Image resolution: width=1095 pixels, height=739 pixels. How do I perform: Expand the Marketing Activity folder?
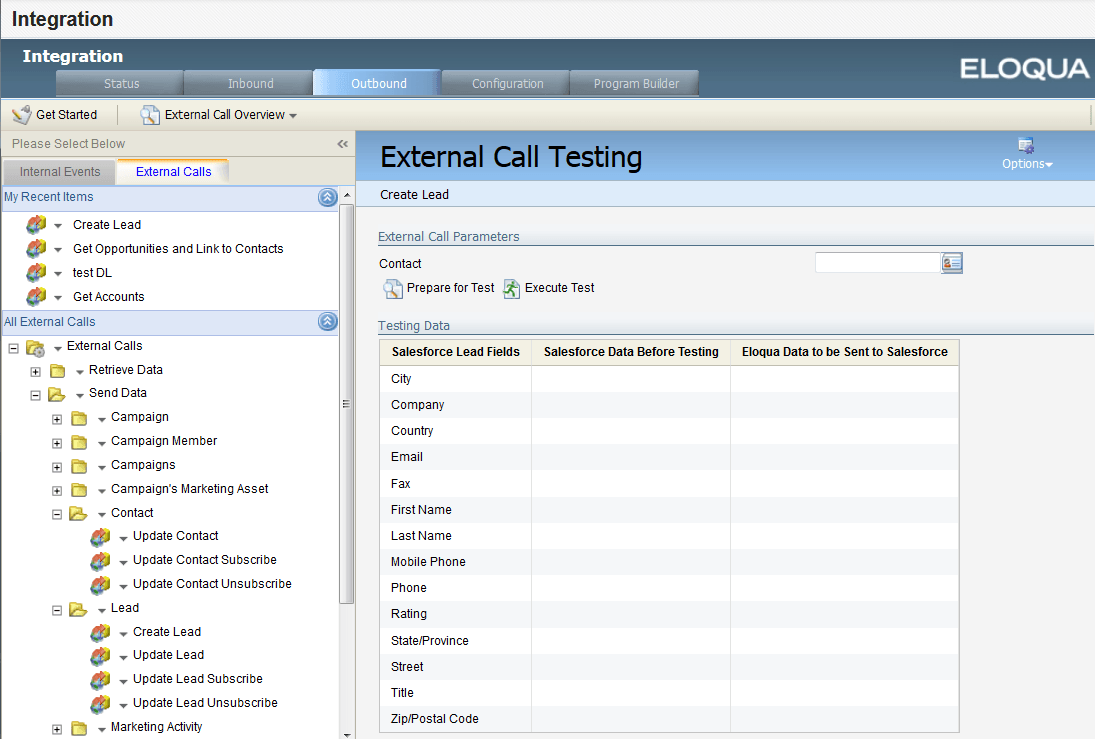click(x=57, y=727)
